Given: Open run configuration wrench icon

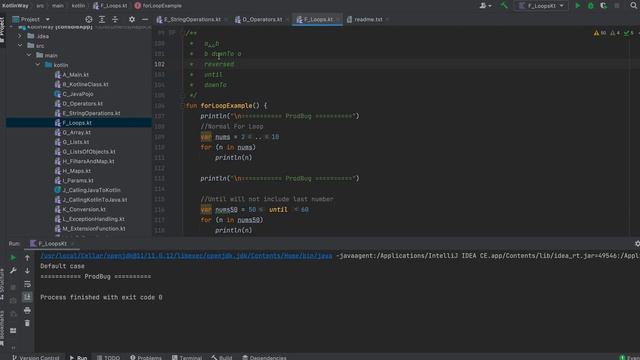Looking at the screenshot, I should click(x=13, y=271).
